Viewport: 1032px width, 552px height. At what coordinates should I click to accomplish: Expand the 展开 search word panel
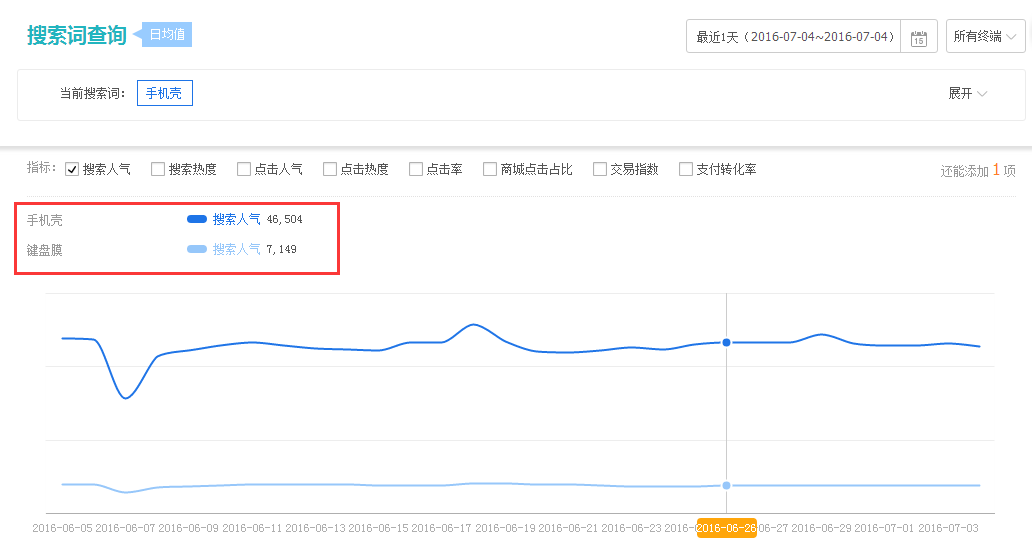click(x=967, y=93)
